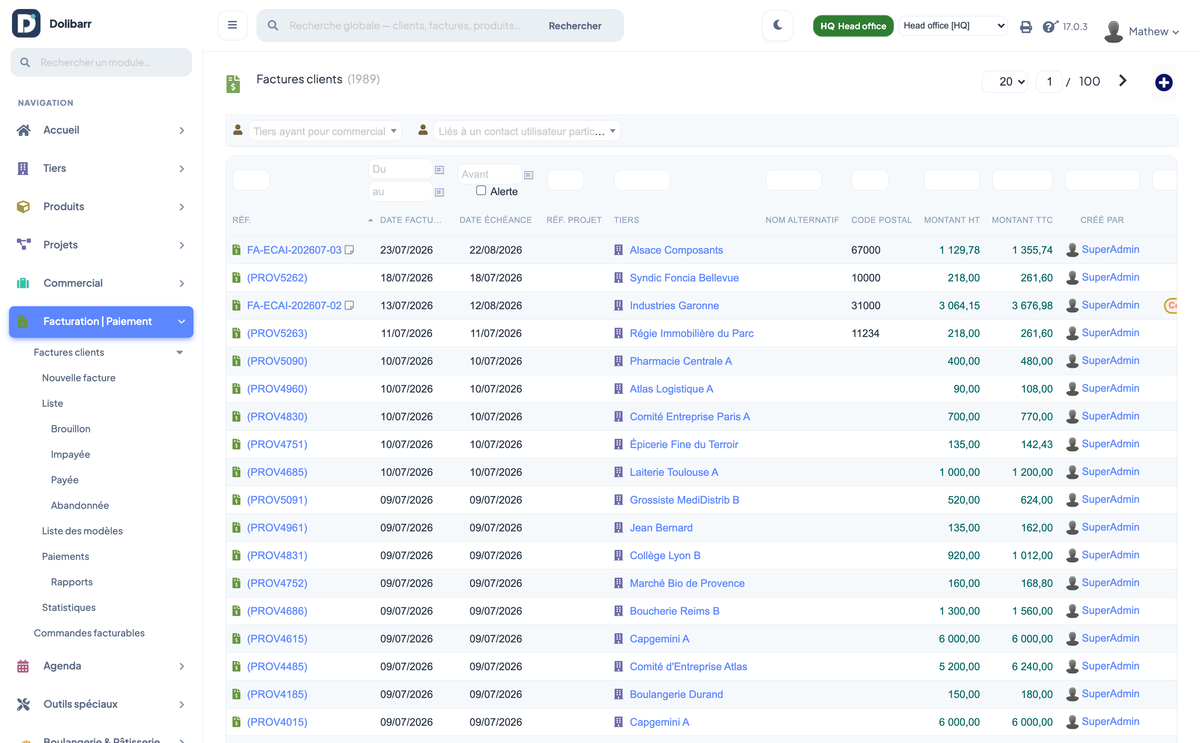Click invoice icon of (PROV5262) row
This screenshot has width=1200, height=743.
pyautogui.click(x=237, y=278)
